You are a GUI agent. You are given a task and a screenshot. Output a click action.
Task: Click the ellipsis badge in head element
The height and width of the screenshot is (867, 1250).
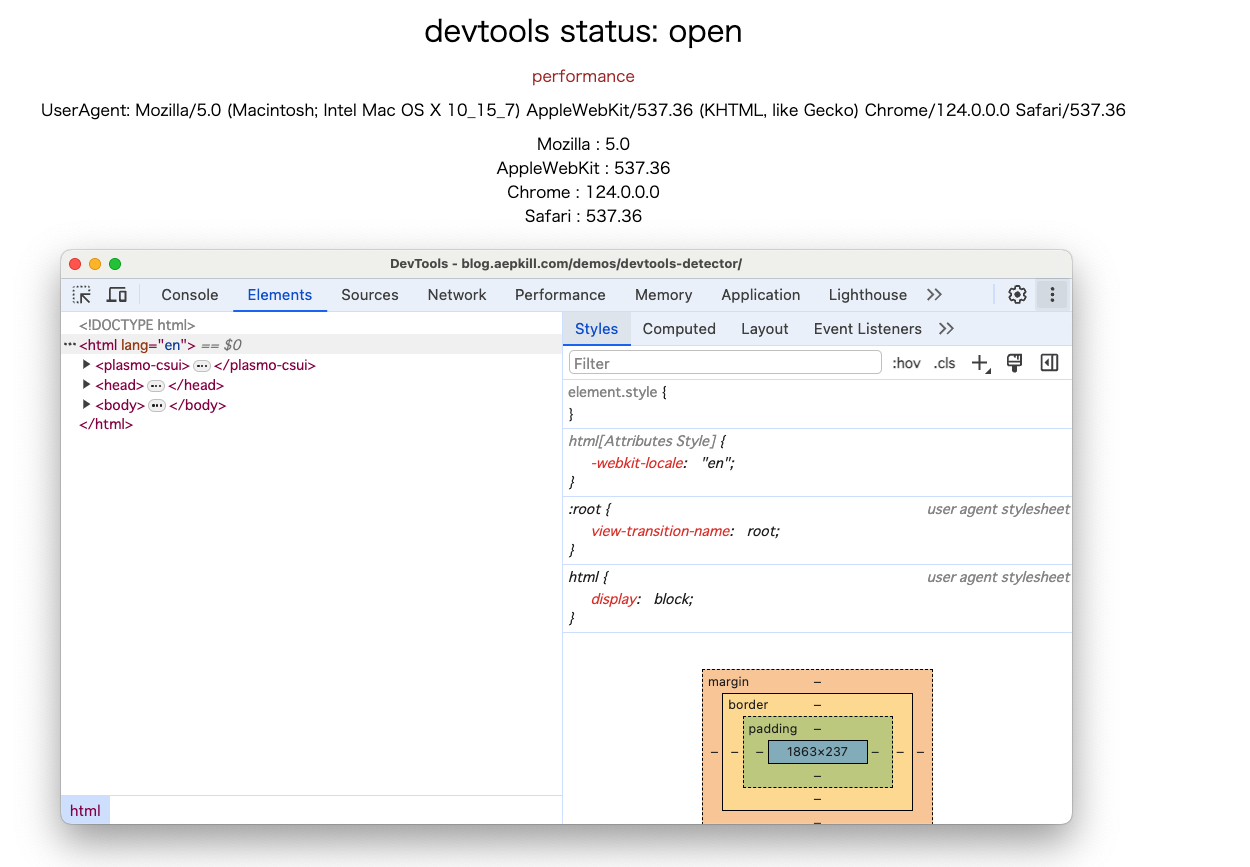[x=156, y=386]
